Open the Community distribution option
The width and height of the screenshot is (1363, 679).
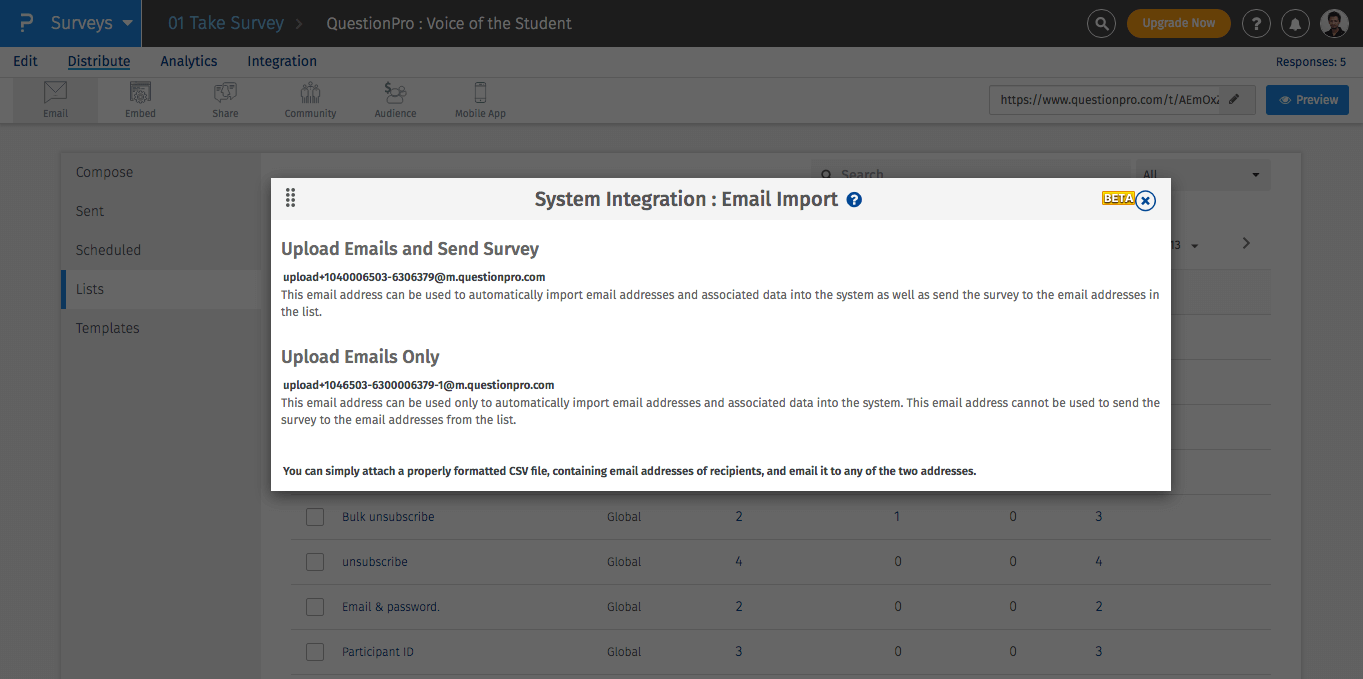309,99
